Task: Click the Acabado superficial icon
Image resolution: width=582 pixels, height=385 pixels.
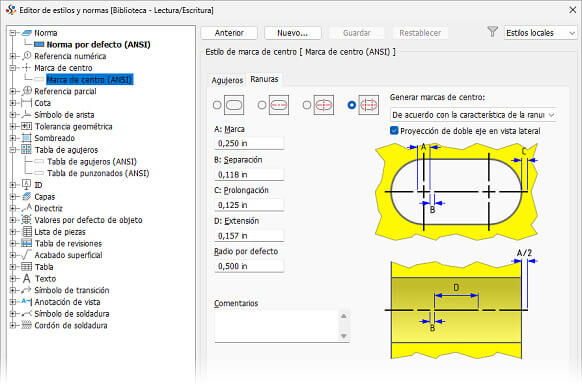Action: (x=26, y=255)
